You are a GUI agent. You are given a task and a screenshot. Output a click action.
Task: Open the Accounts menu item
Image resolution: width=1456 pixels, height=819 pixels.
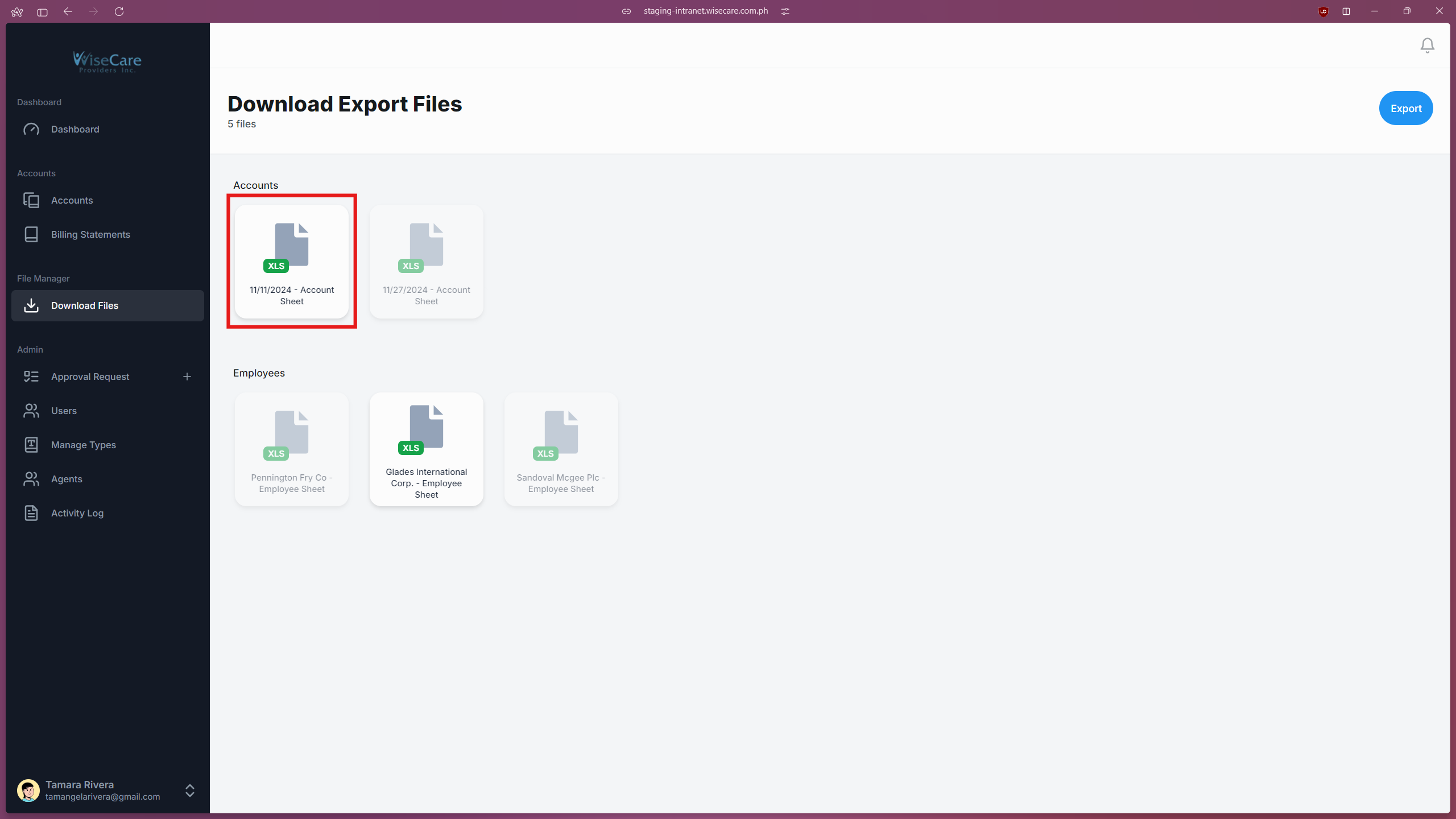(x=72, y=200)
